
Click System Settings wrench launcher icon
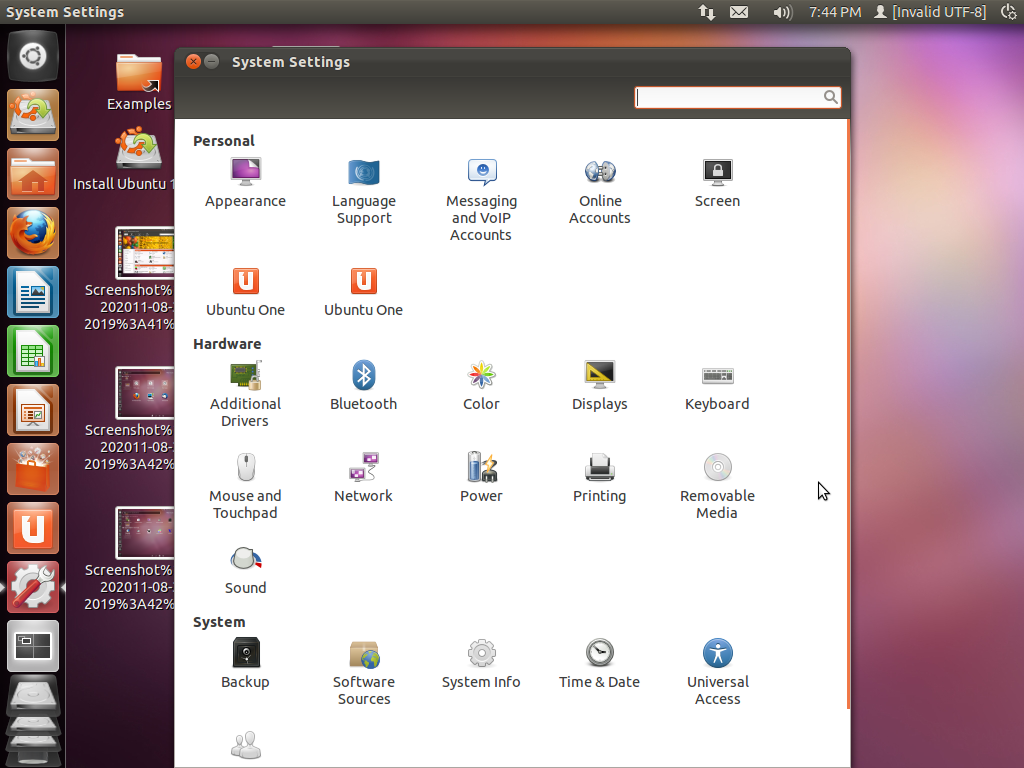click(x=33, y=587)
